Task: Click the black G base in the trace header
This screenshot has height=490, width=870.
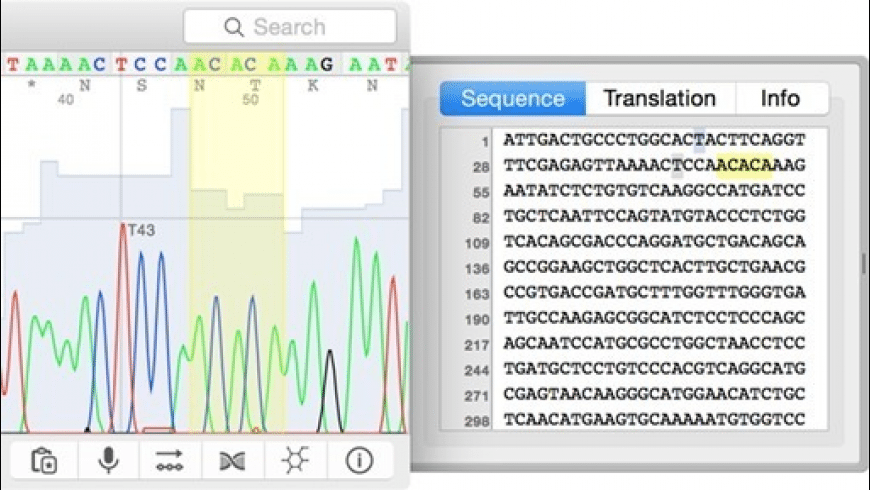Action: (x=327, y=64)
